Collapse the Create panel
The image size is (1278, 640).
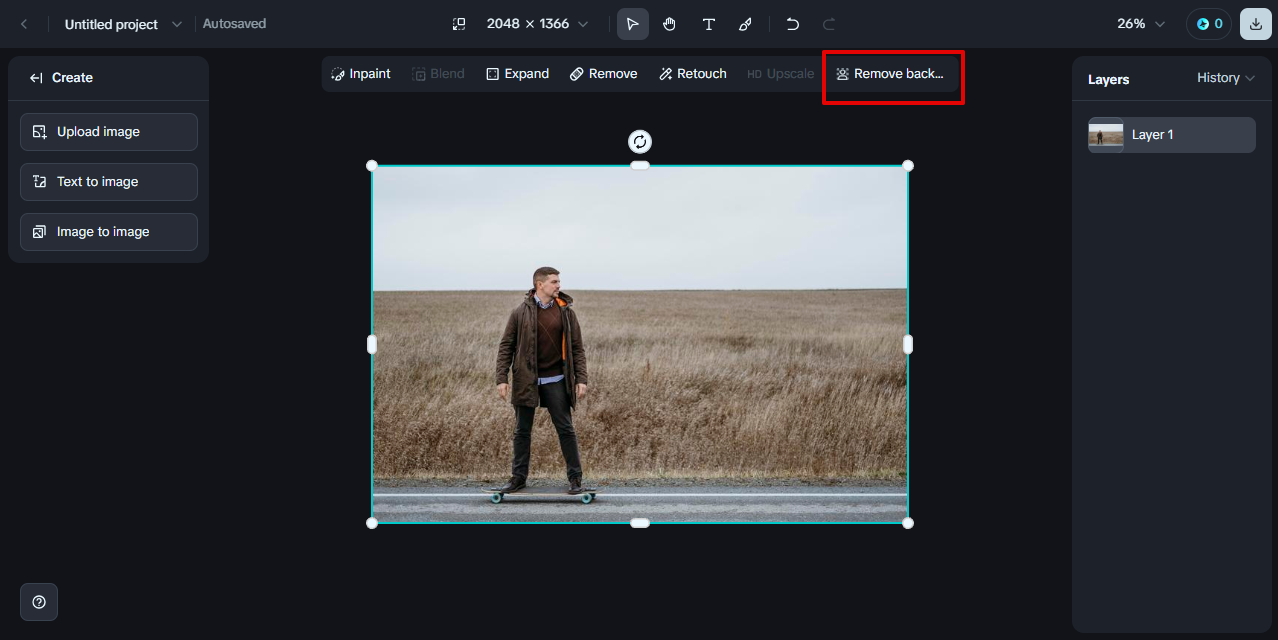[x=36, y=78]
